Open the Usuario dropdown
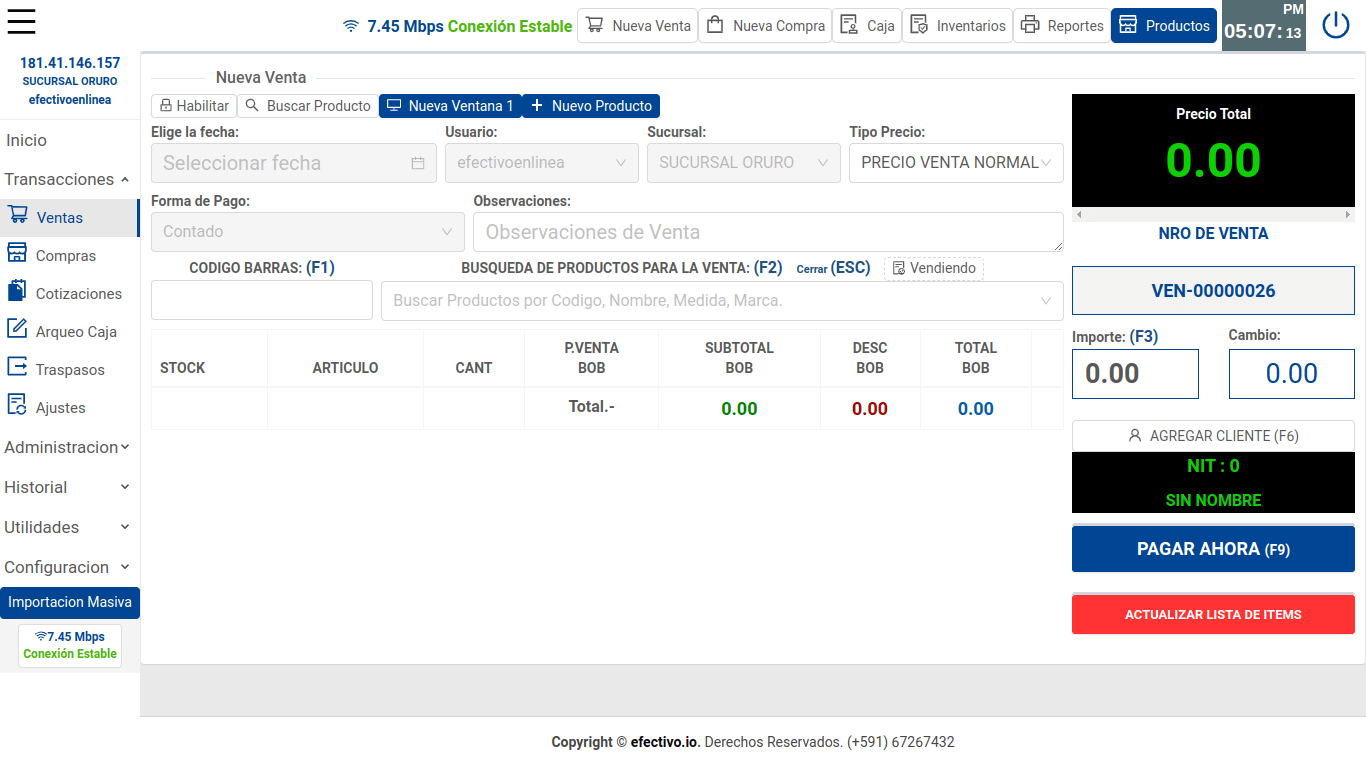The width and height of the screenshot is (1366, 768). coord(541,162)
